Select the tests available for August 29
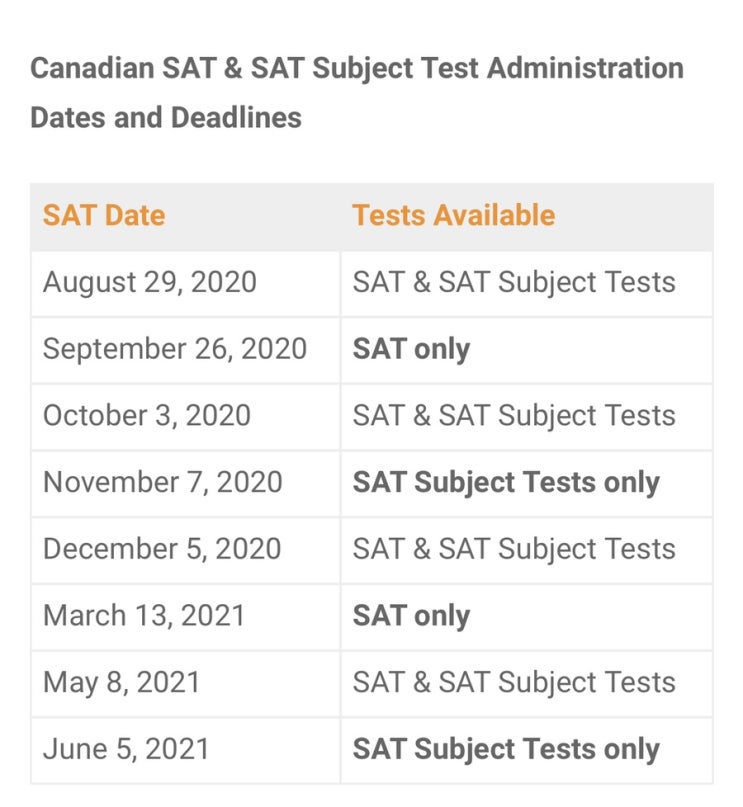Screen dimensions: 743x807 [514, 283]
